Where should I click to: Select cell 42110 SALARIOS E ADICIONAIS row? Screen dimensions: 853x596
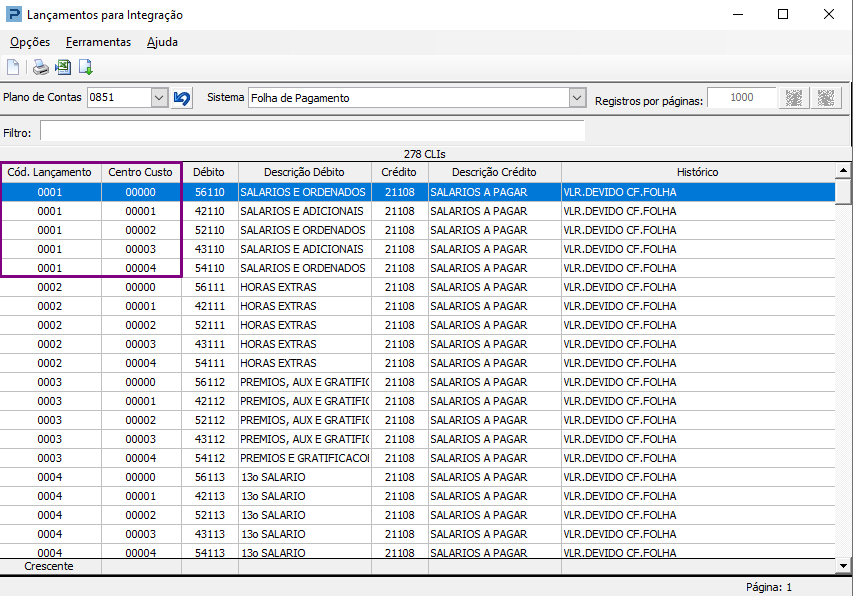point(209,211)
